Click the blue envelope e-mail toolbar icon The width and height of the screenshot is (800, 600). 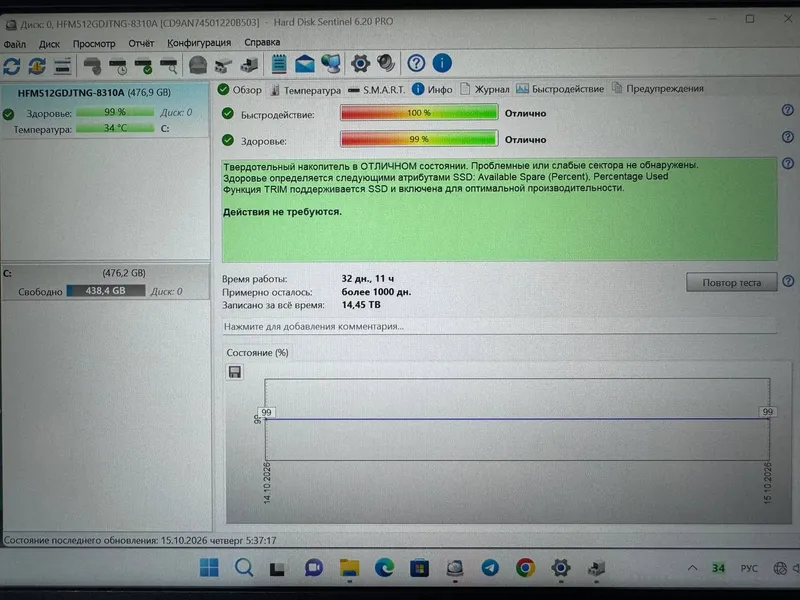tap(305, 64)
